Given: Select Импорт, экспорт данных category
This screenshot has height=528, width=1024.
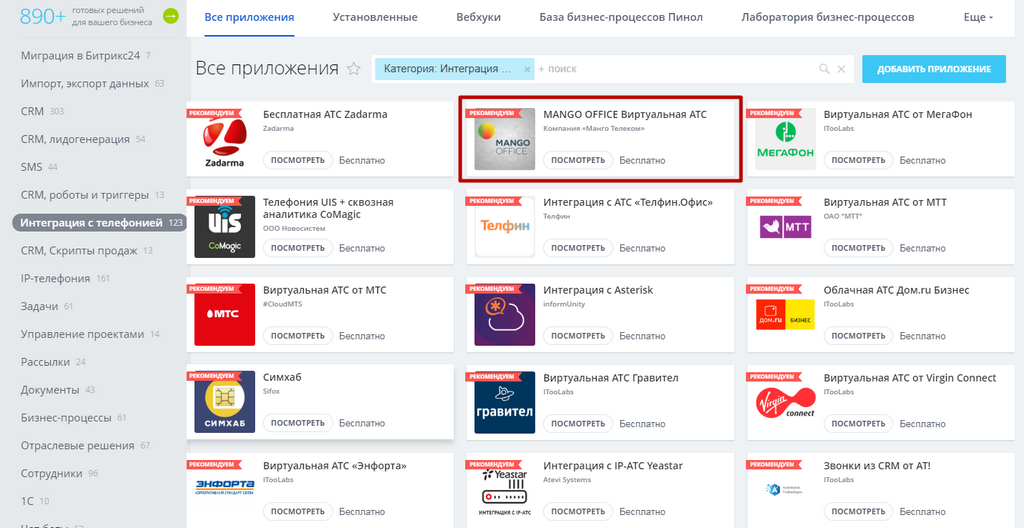Looking at the screenshot, I should click(92, 84).
